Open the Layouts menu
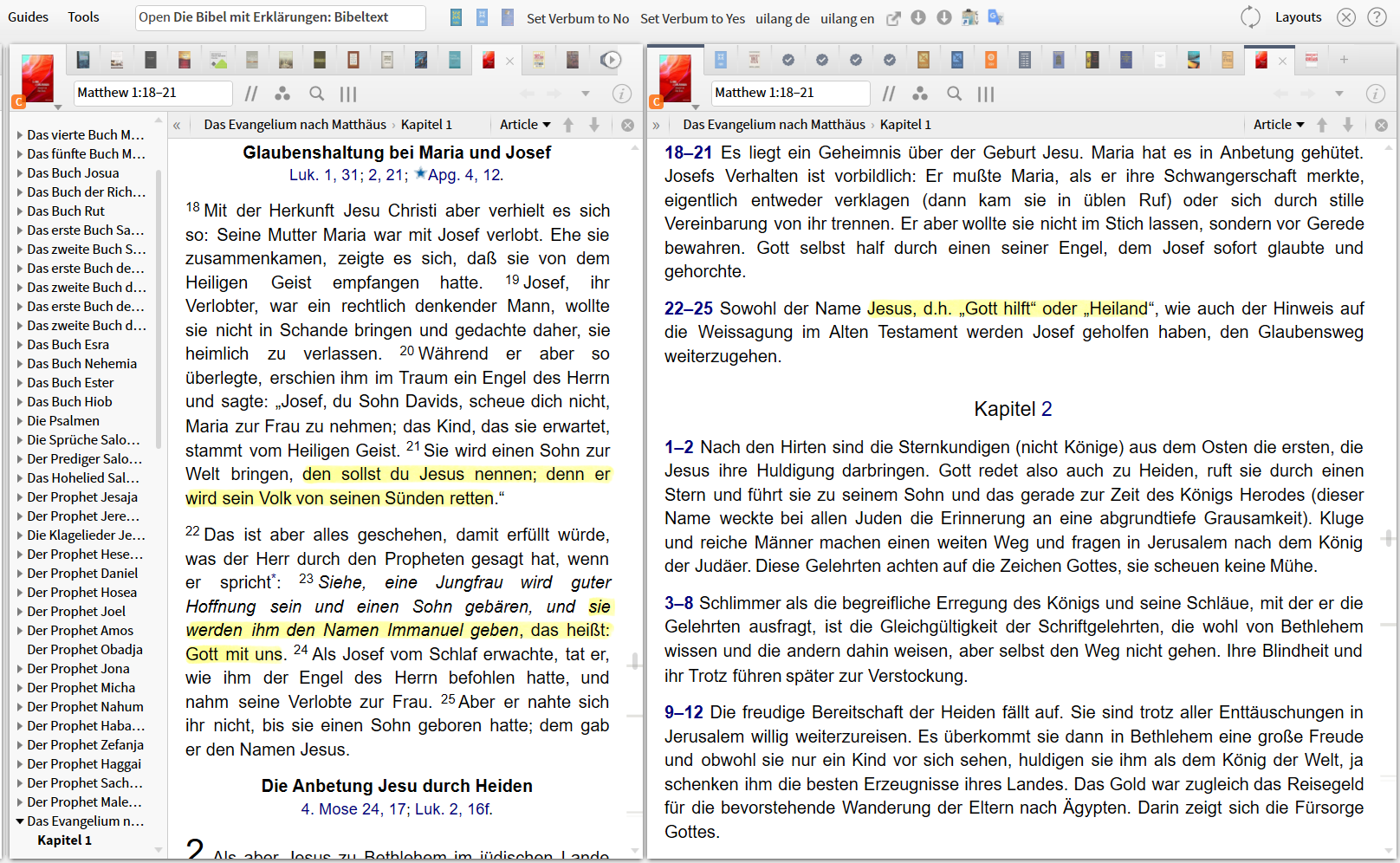The height and width of the screenshot is (863, 1400). (x=1298, y=17)
